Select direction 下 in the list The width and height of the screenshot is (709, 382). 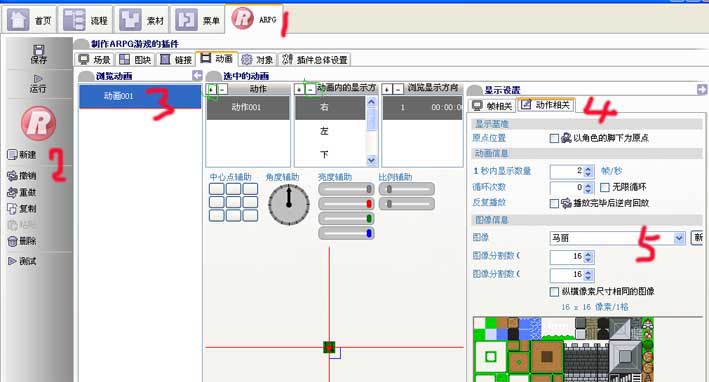click(x=330, y=155)
